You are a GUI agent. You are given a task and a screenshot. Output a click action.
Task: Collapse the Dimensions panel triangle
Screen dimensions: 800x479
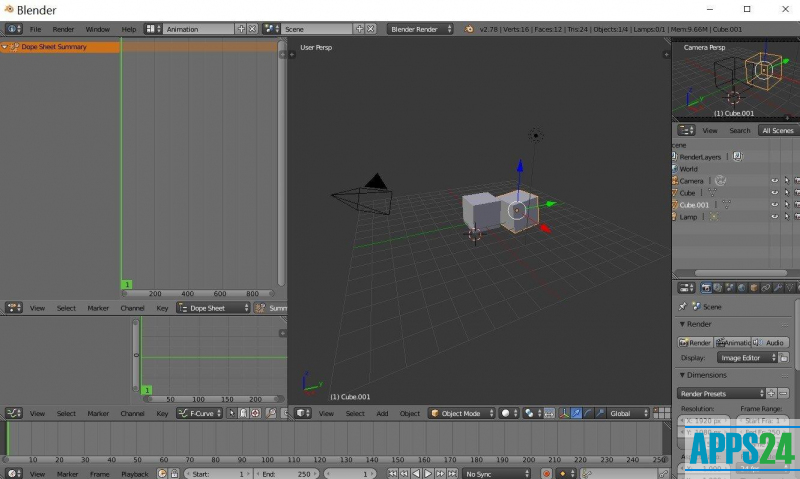click(682, 375)
